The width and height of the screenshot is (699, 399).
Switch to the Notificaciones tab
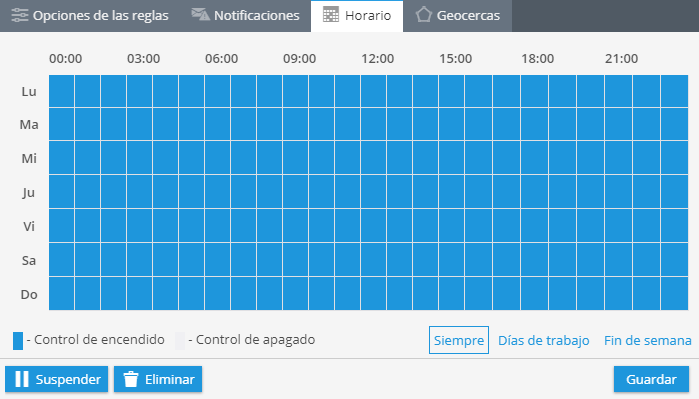(246, 16)
